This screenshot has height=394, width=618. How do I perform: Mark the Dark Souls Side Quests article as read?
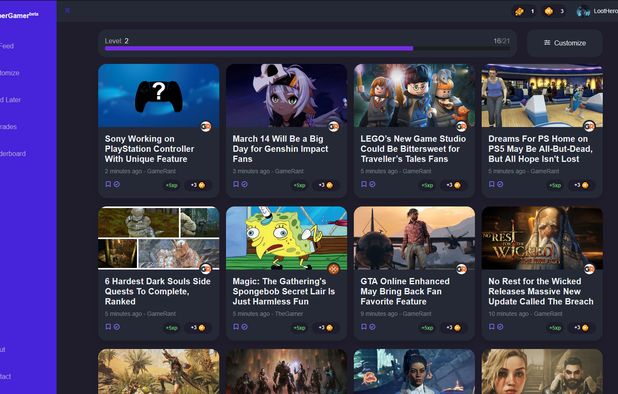[x=117, y=327]
